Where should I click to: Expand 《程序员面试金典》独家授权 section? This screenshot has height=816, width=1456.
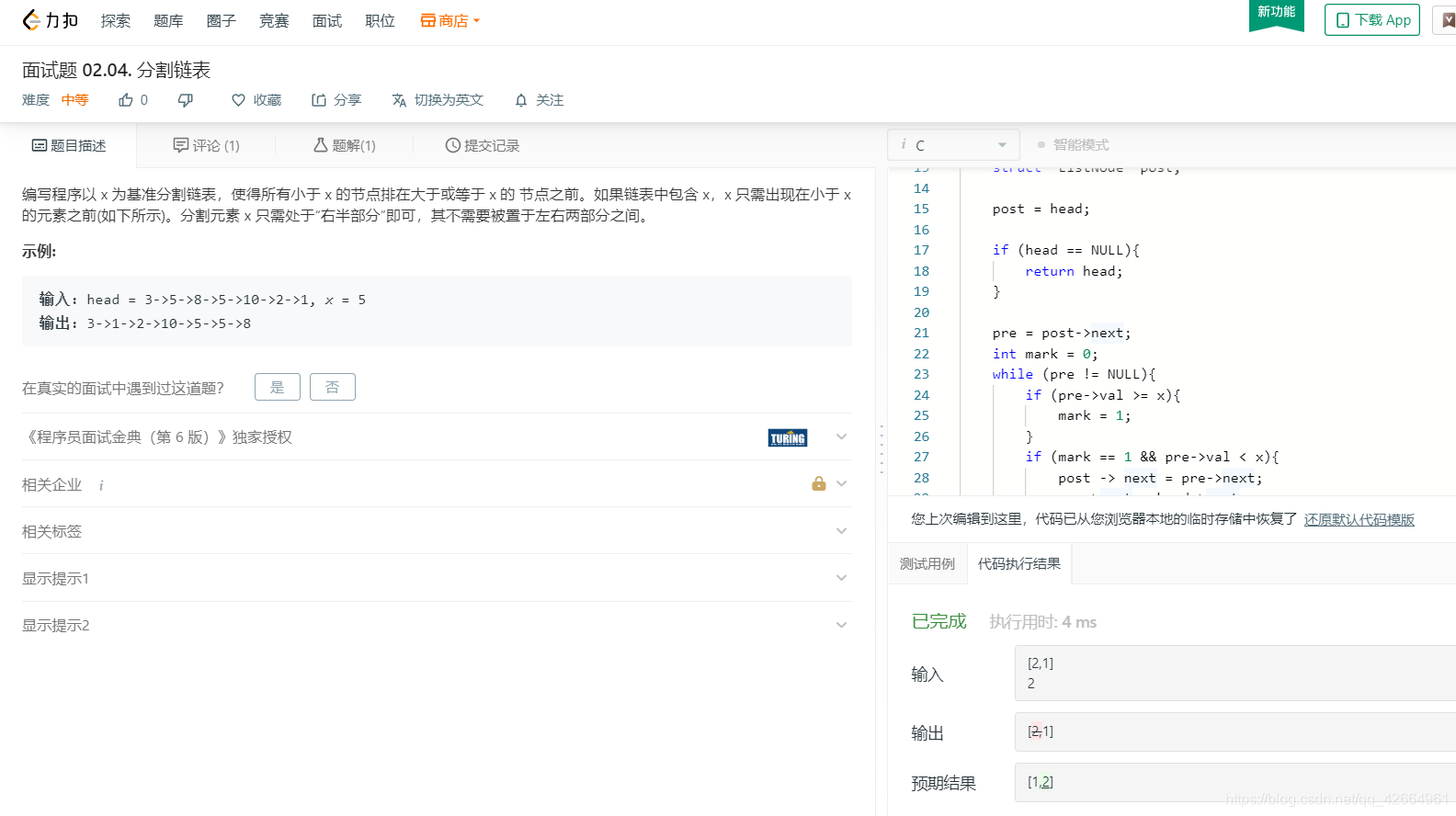point(437,436)
